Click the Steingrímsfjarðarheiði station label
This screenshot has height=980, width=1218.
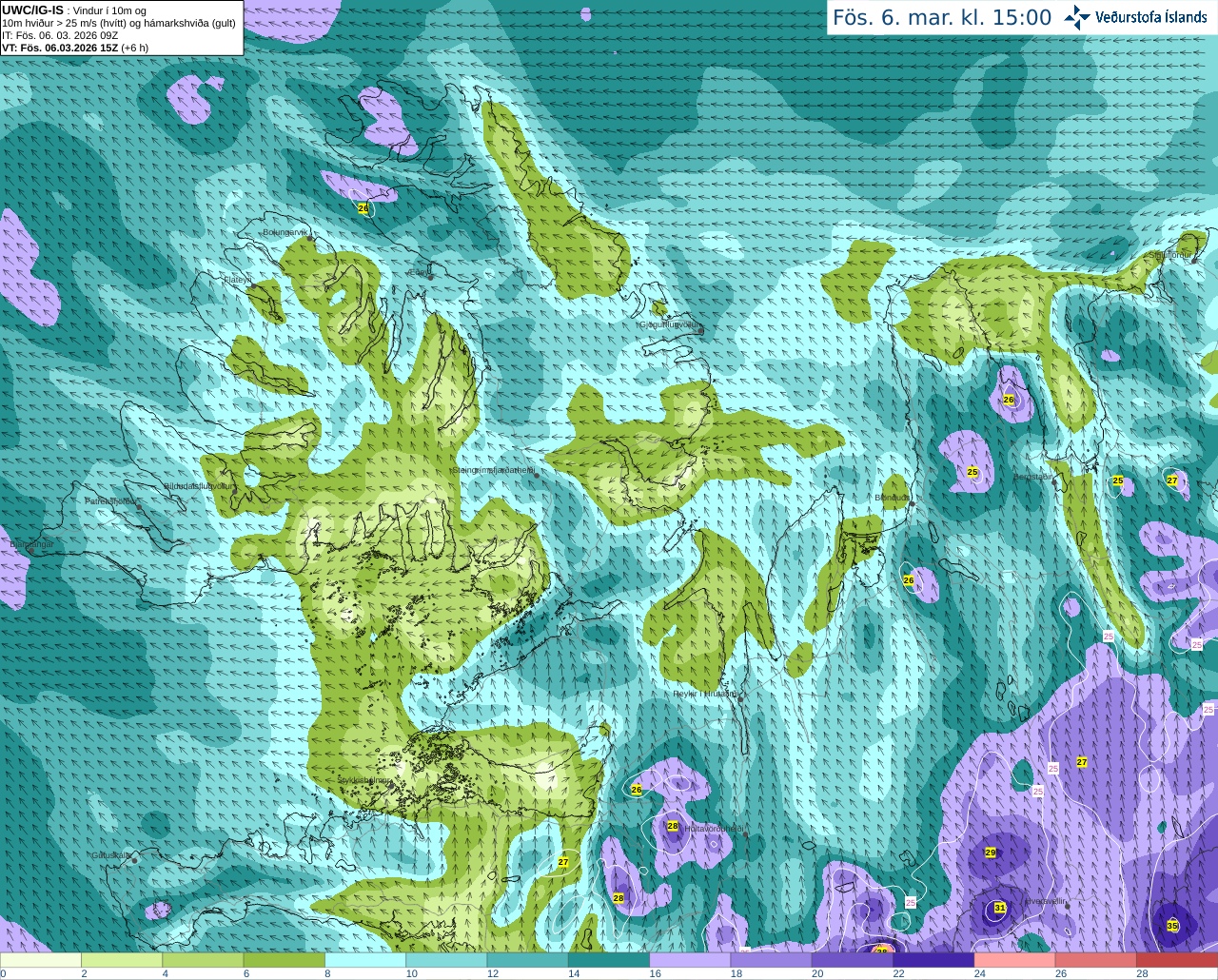tap(493, 470)
